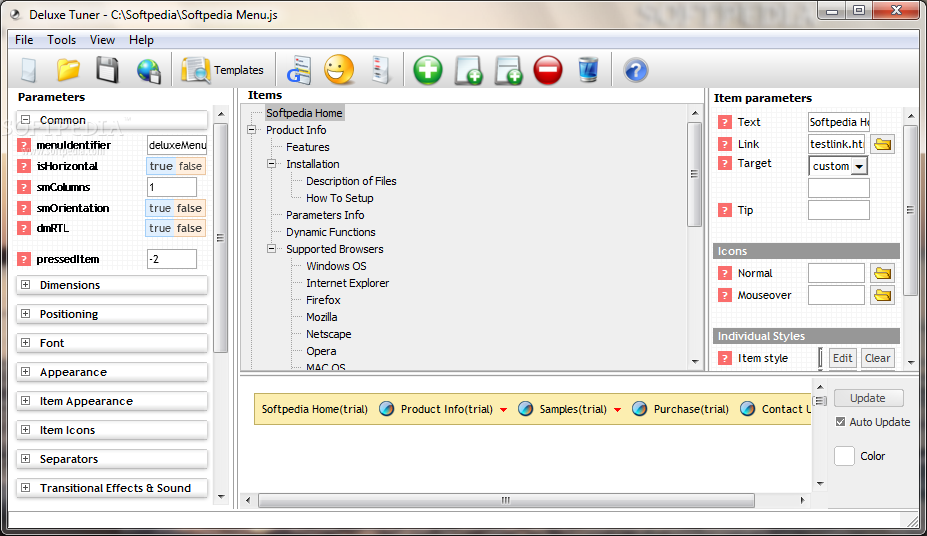Expand the Item Appearance section

pyautogui.click(x=25, y=400)
